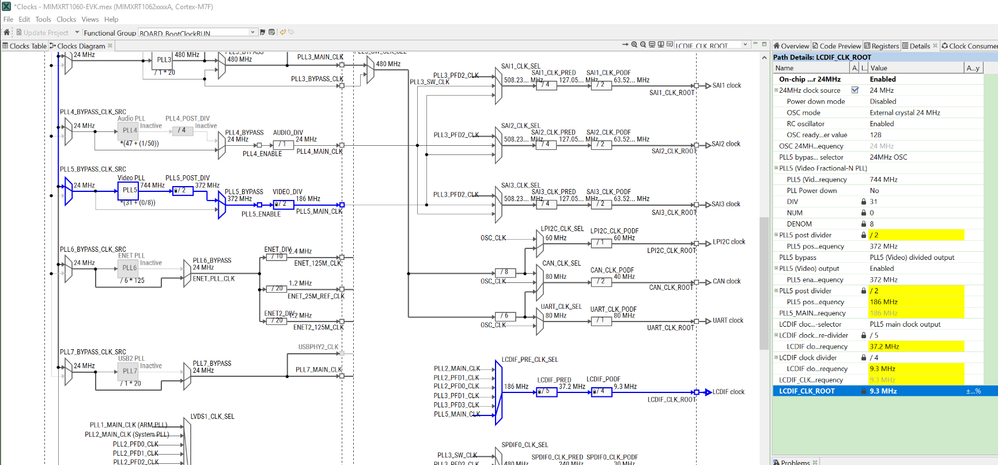
Task: Click the third diagram view icon
Action: [670, 45]
